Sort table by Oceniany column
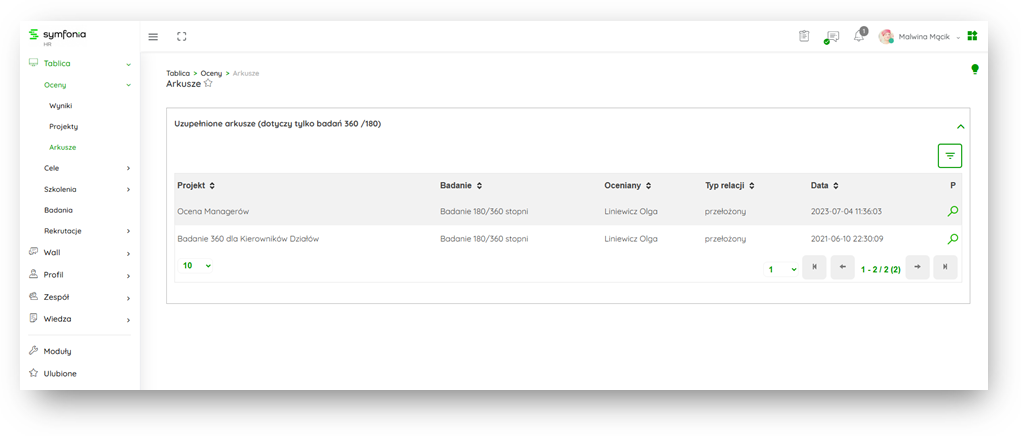The height and width of the screenshot is (436, 1021). coord(628,185)
